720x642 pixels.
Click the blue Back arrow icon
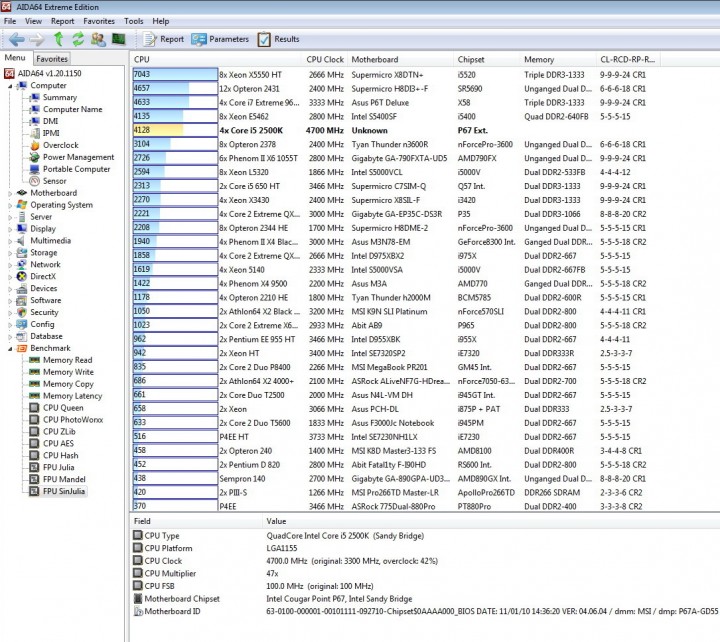[x=17, y=39]
